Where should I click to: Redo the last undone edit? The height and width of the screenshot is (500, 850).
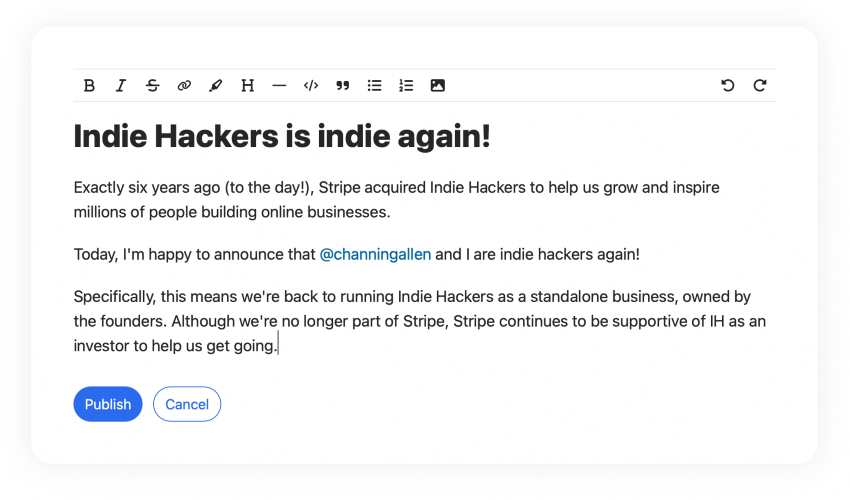pyautogui.click(x=760, y=86)
